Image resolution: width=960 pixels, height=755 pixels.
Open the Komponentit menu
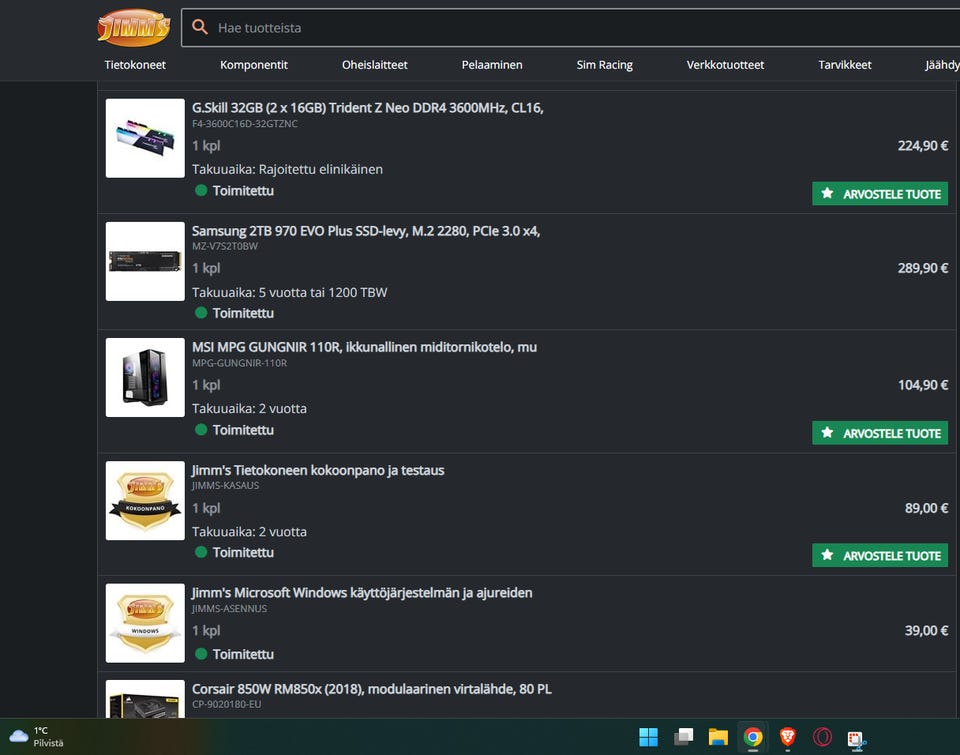click(x=253, y=65)
